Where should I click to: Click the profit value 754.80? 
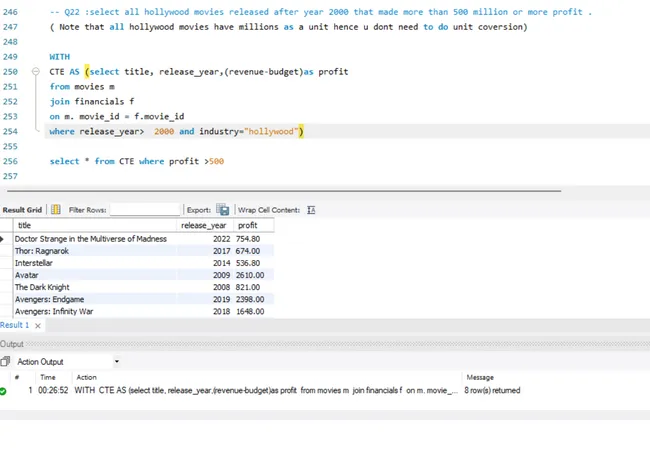(248, 239)
